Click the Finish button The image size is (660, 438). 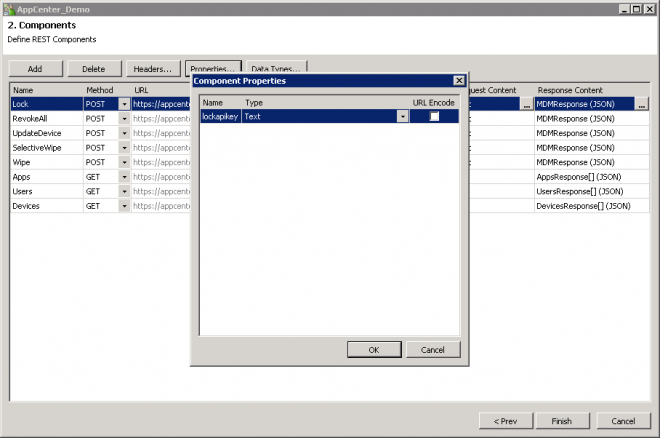click(562, 421)
